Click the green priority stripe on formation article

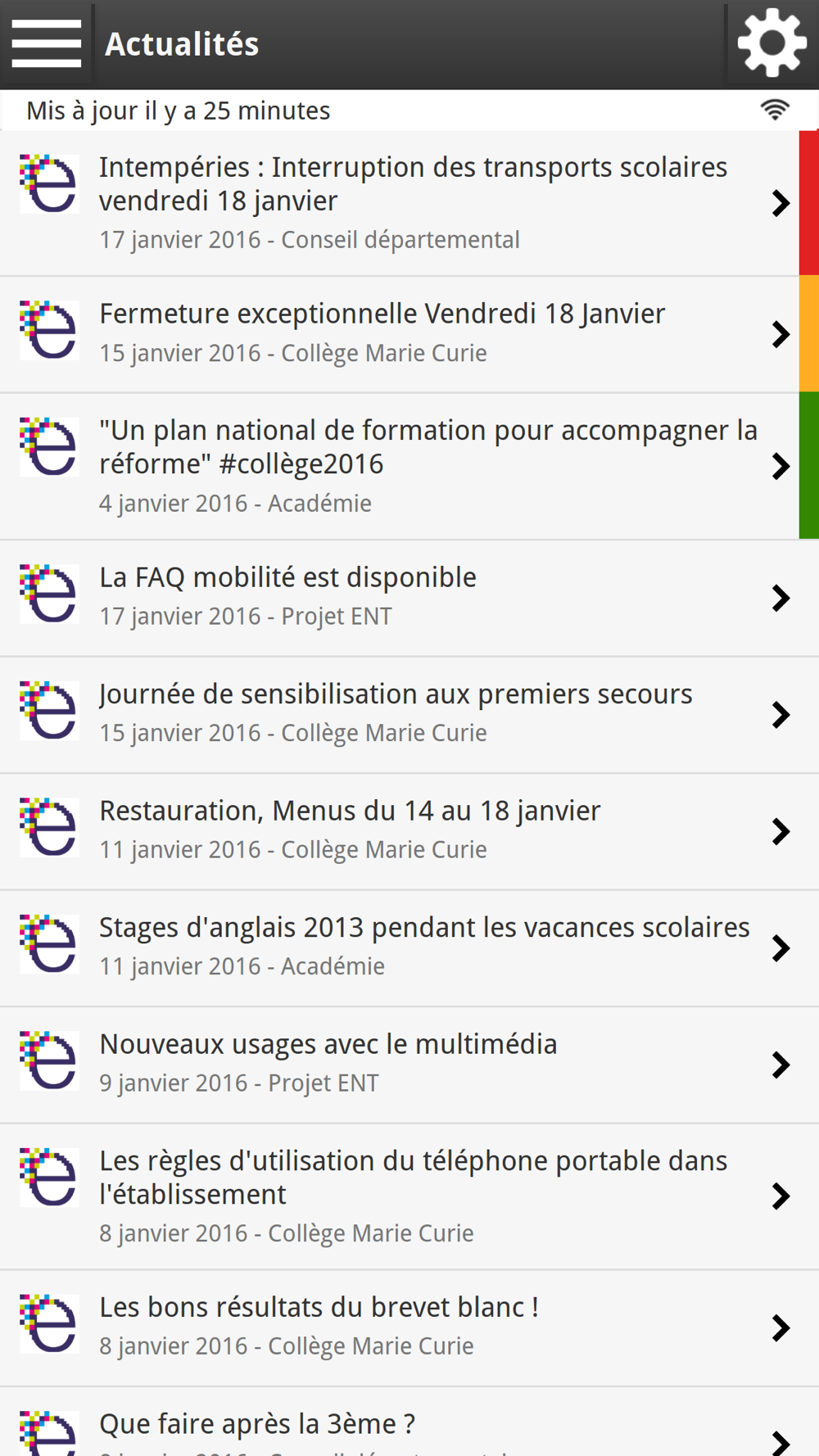click(x=809, y=464)
